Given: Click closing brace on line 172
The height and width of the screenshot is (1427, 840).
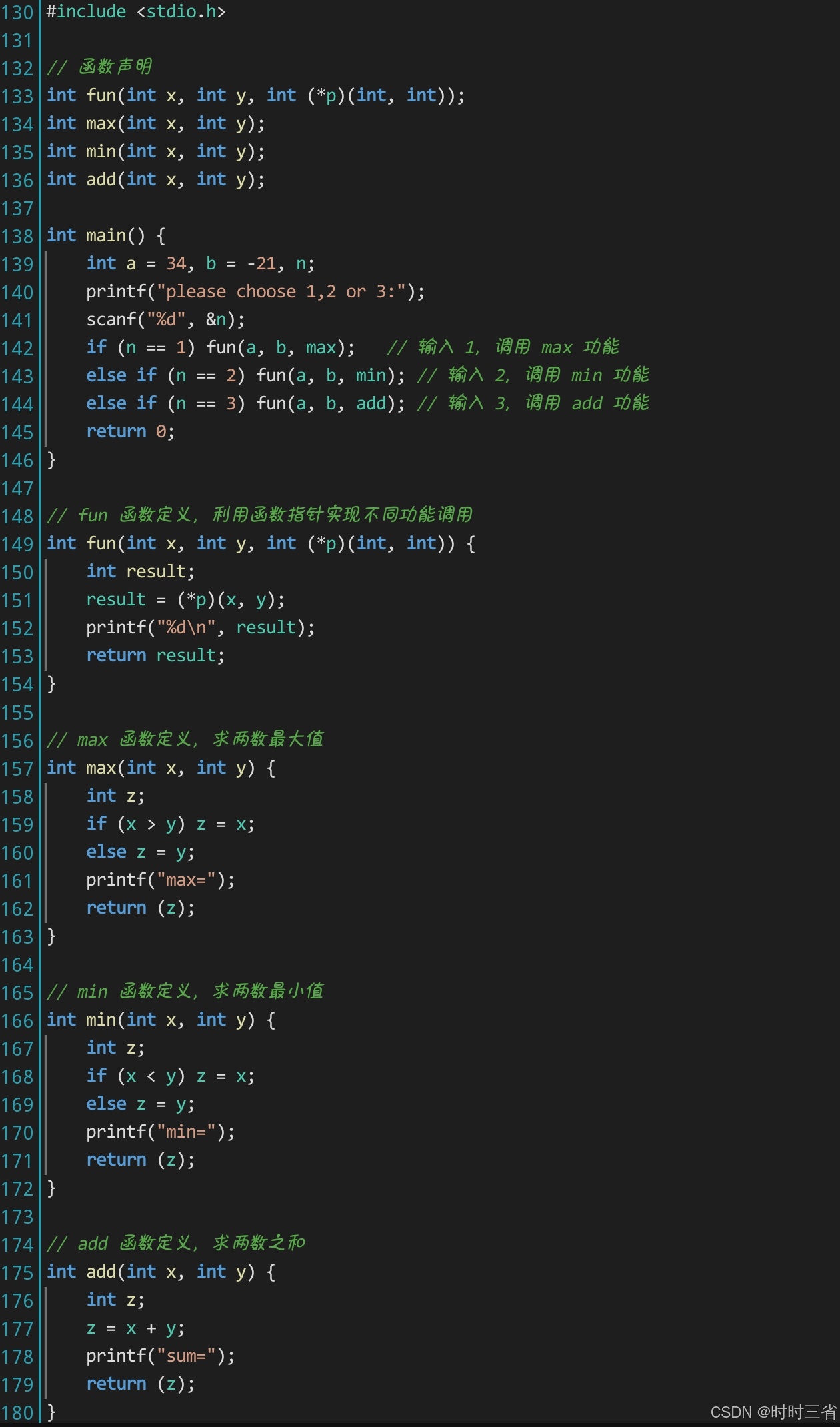Looking at the screenshot, I should click(x=51, y=1188).
